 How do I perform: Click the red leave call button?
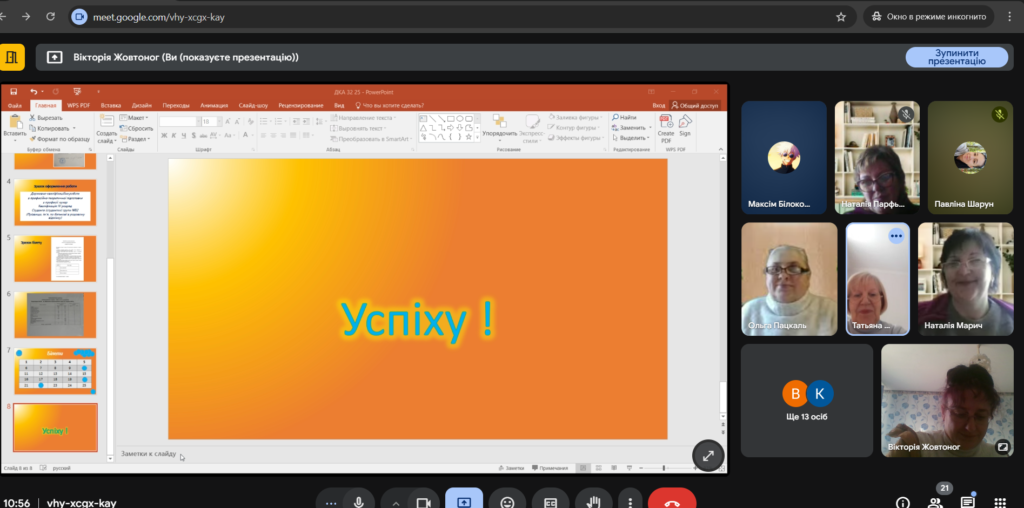[x=672, y=500]
